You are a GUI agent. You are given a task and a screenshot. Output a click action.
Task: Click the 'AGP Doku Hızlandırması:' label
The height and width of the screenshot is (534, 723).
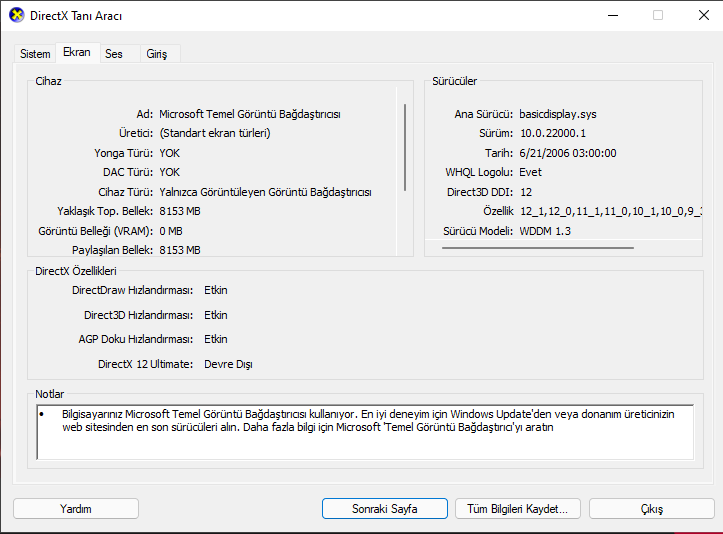136,339
